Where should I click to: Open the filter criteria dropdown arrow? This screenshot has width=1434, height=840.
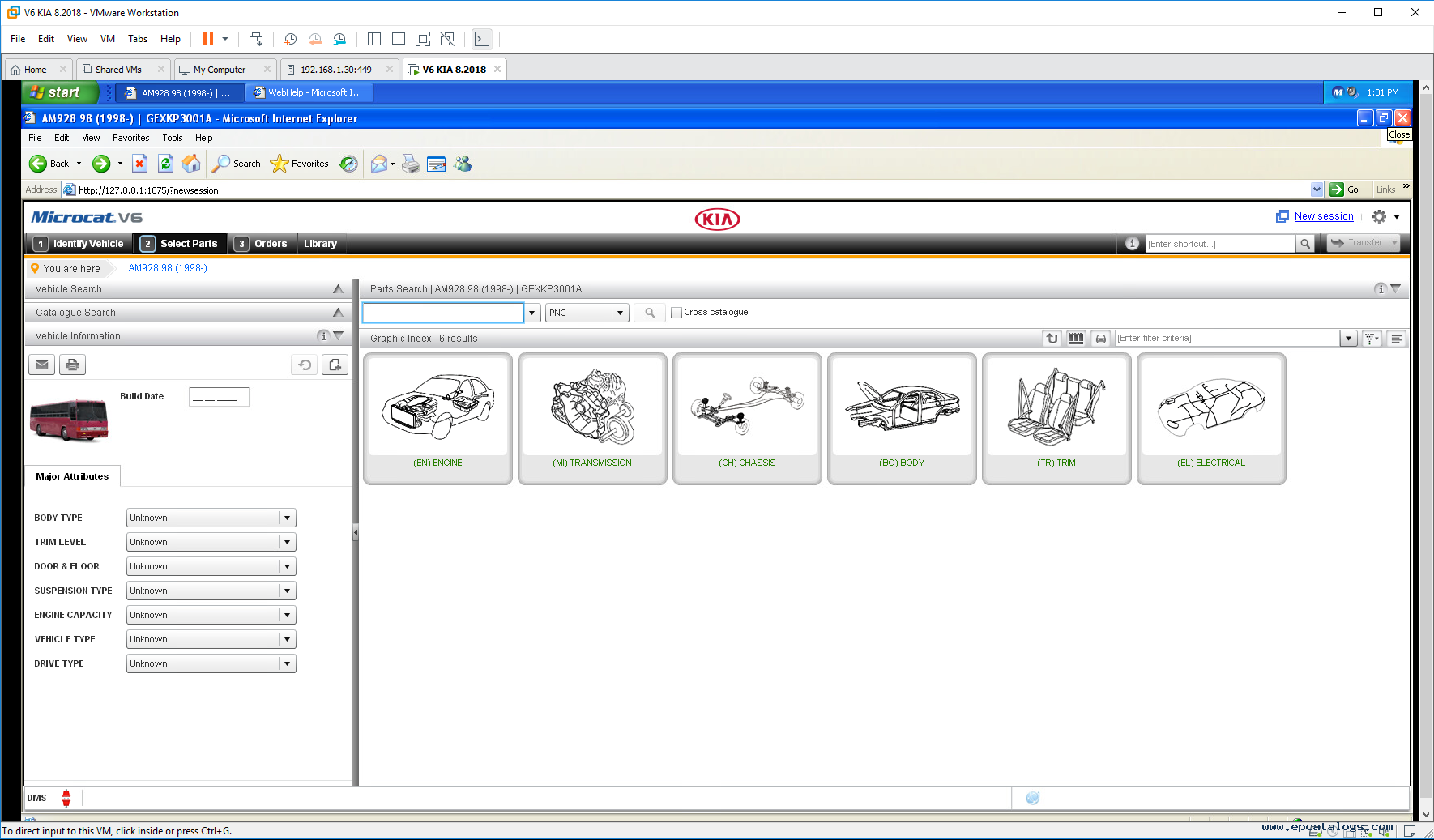(1348, 339)
